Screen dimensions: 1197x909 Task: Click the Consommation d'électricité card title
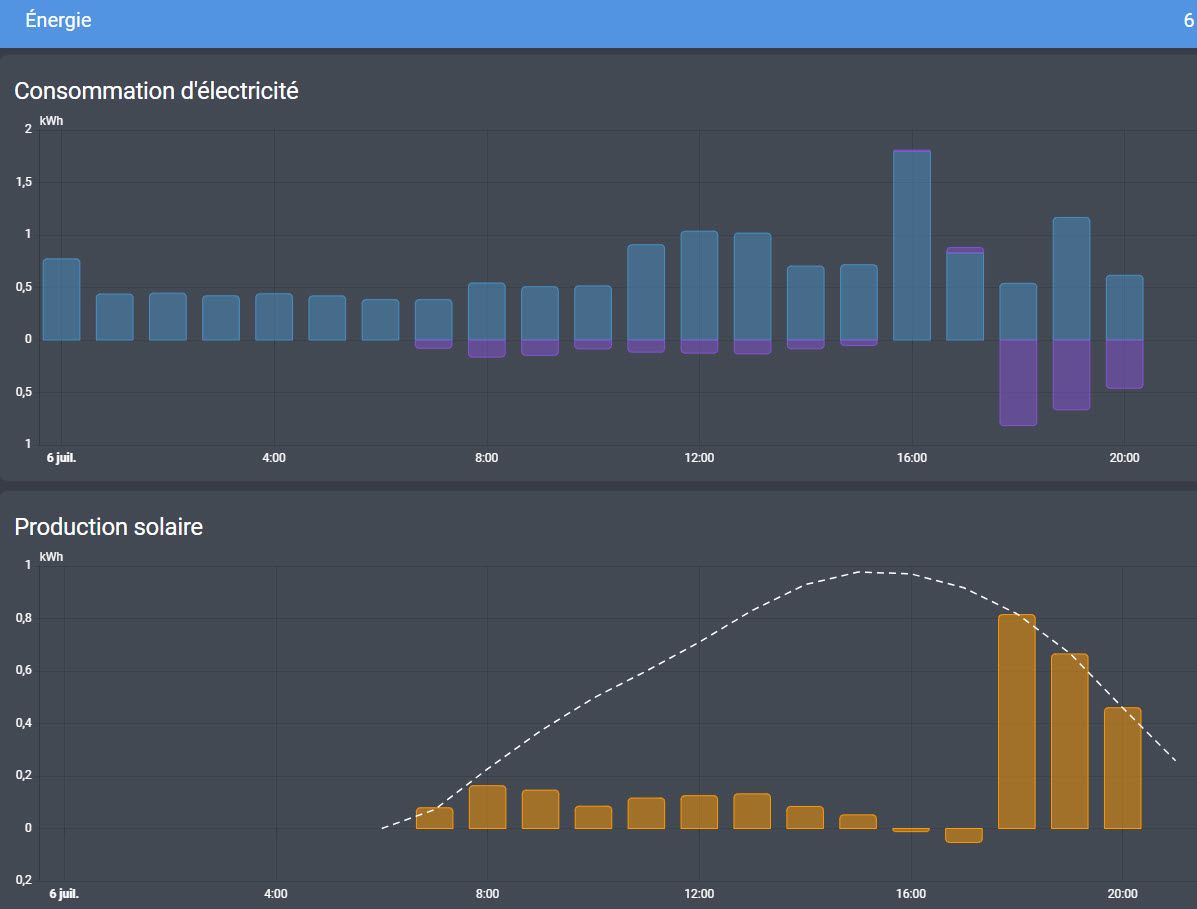pyautogui.click(x=156, y=91)
